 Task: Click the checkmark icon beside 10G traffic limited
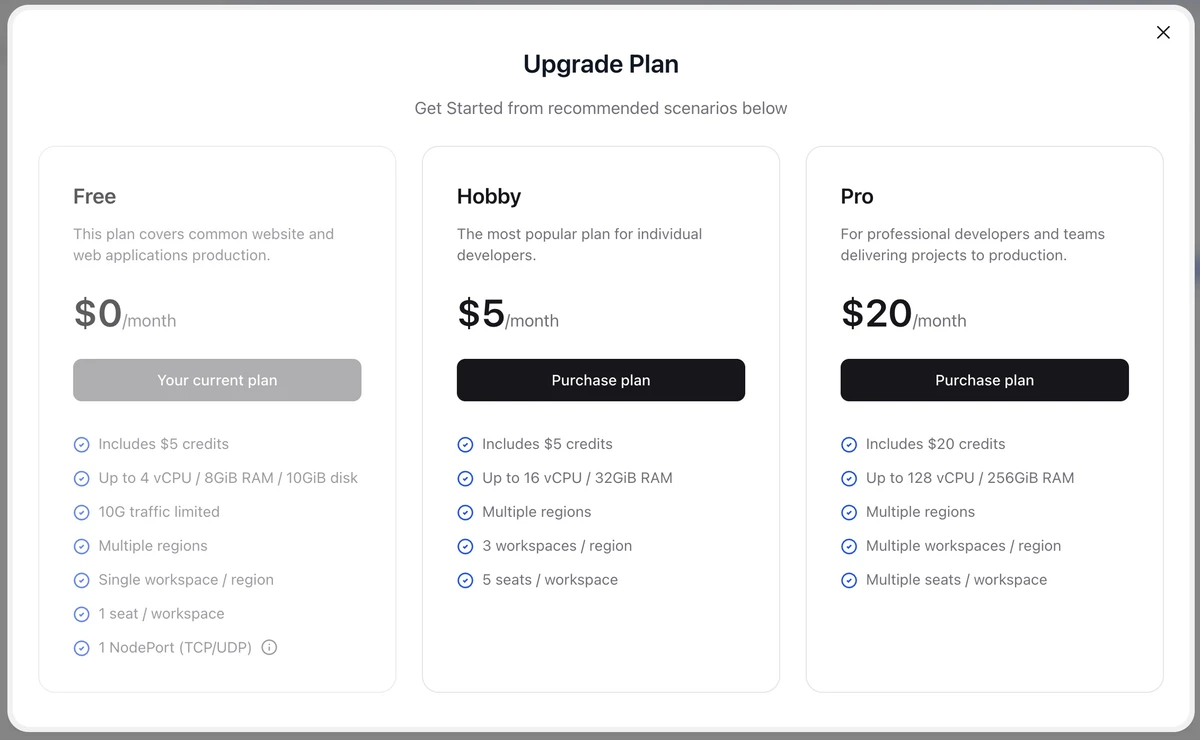[x=81, y=512]
